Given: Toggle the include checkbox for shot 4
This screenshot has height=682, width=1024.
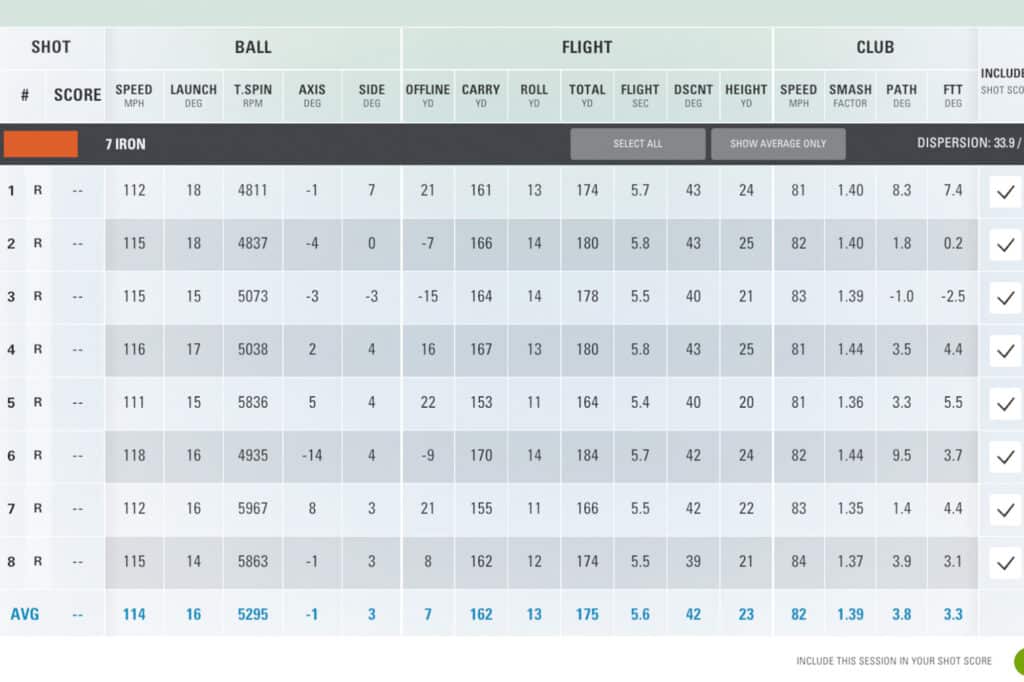Looking at the screenshot, I should pos(1005,350).
